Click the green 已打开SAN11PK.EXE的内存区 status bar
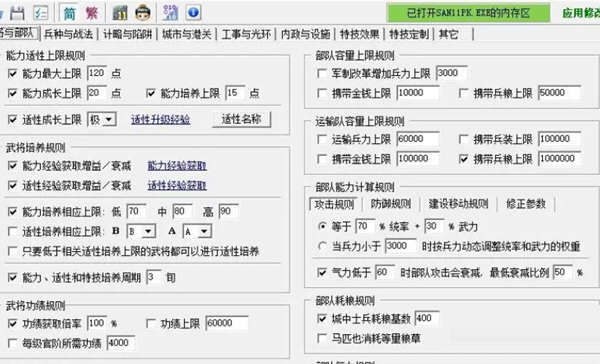600x364 pixels. pos(468,13)
